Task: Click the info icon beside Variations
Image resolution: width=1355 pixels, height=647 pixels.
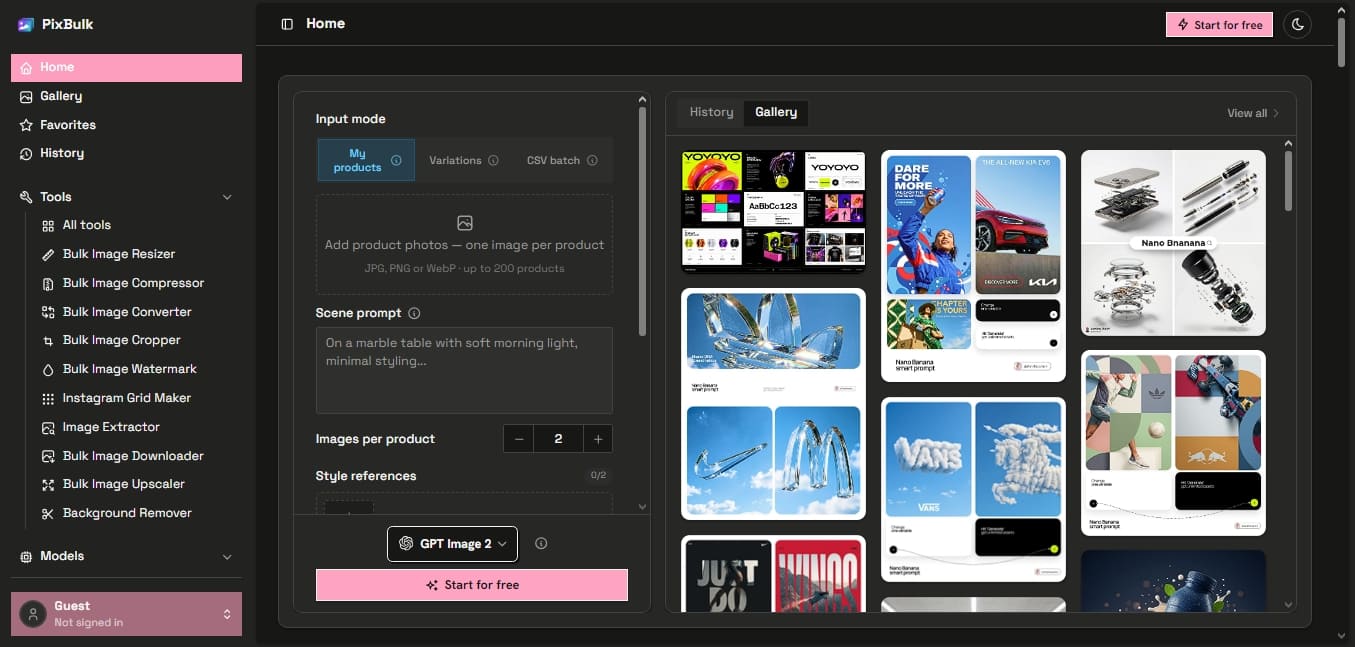Action: pos(493,160)
